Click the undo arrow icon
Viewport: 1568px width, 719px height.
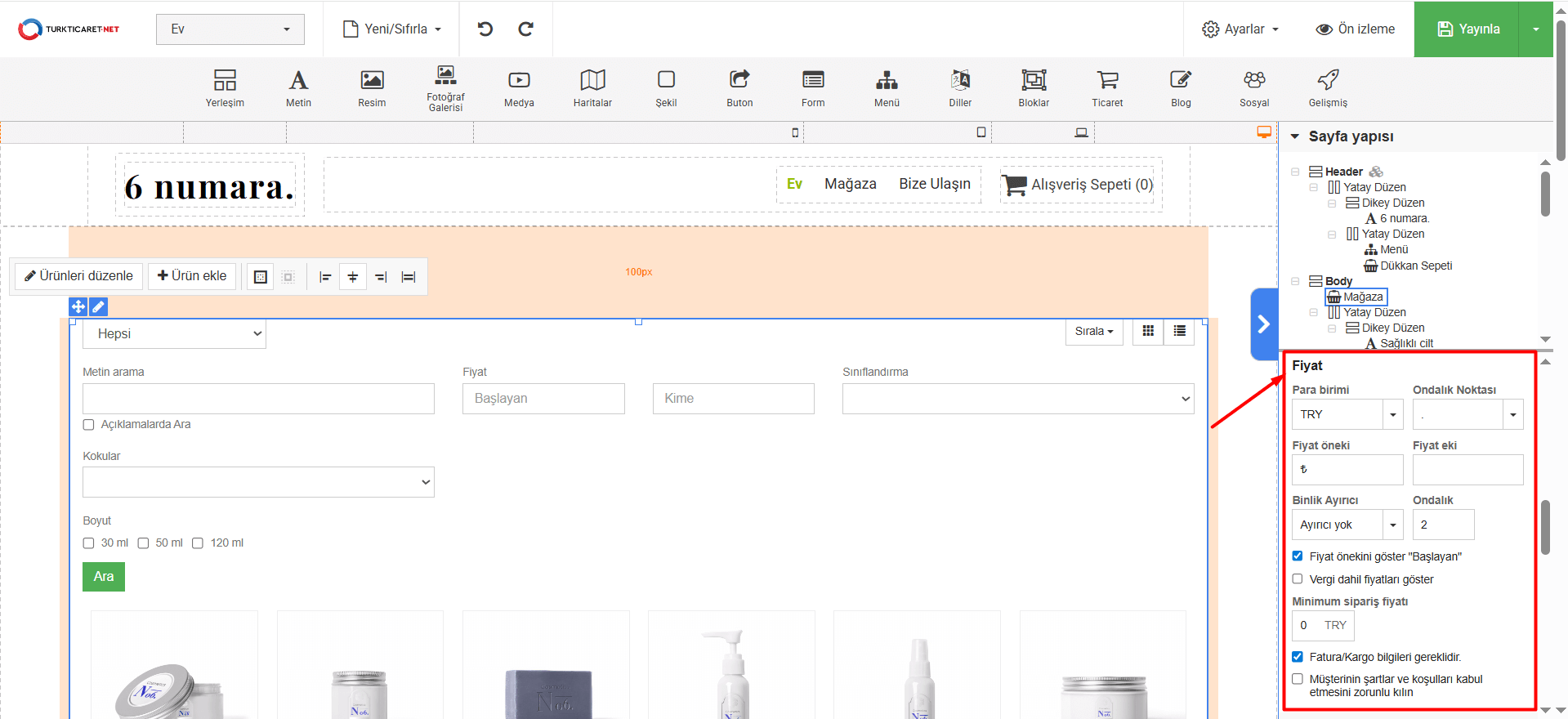pyautogui.click(x=485, y=29)
